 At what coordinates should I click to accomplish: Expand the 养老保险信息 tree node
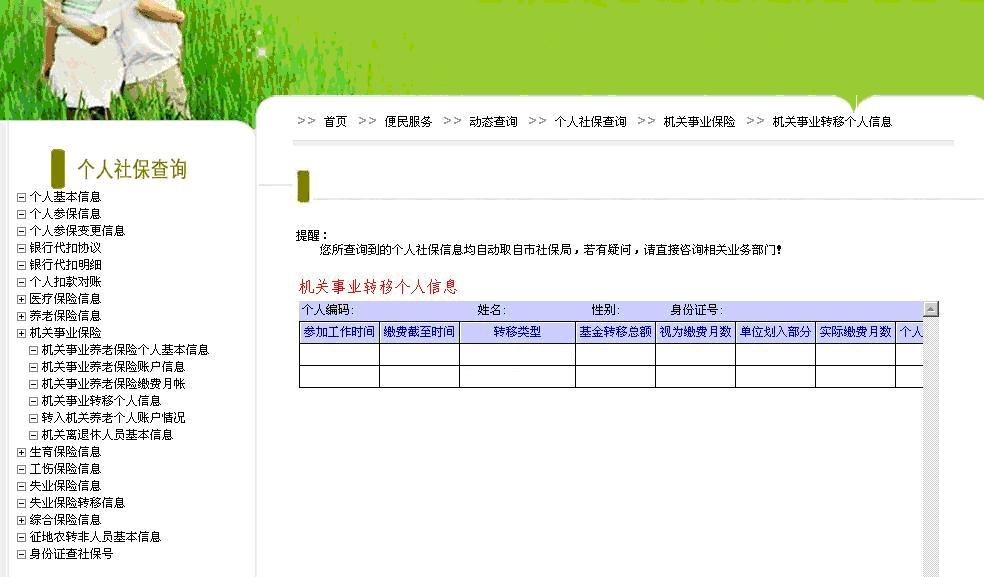(23, 315)
